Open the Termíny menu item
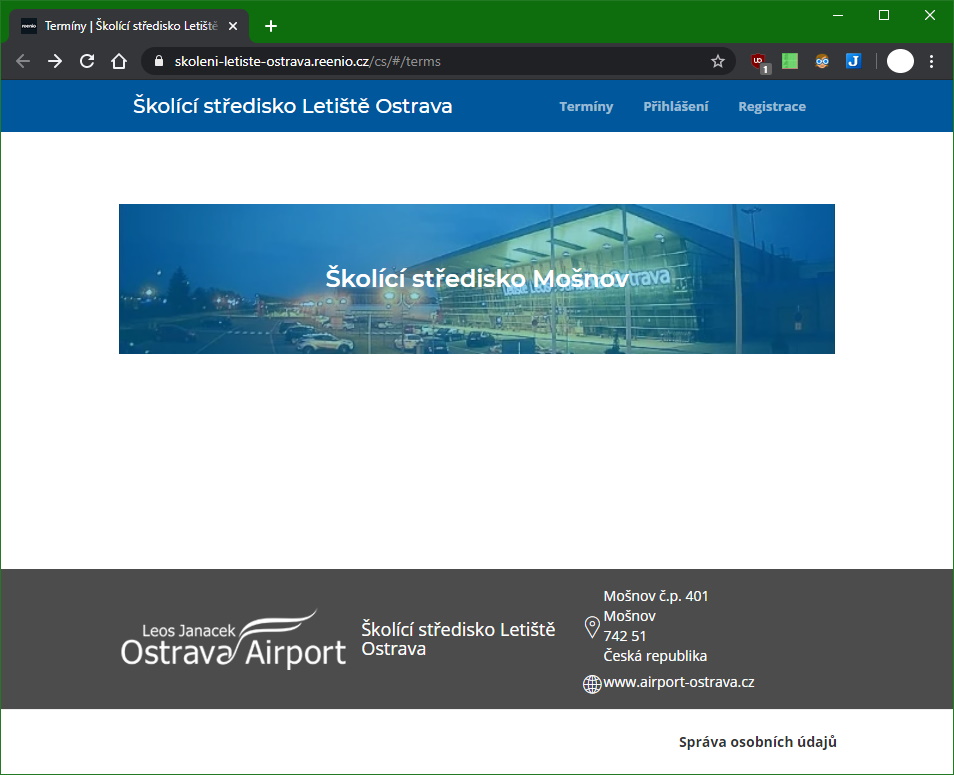 point(586,107)
